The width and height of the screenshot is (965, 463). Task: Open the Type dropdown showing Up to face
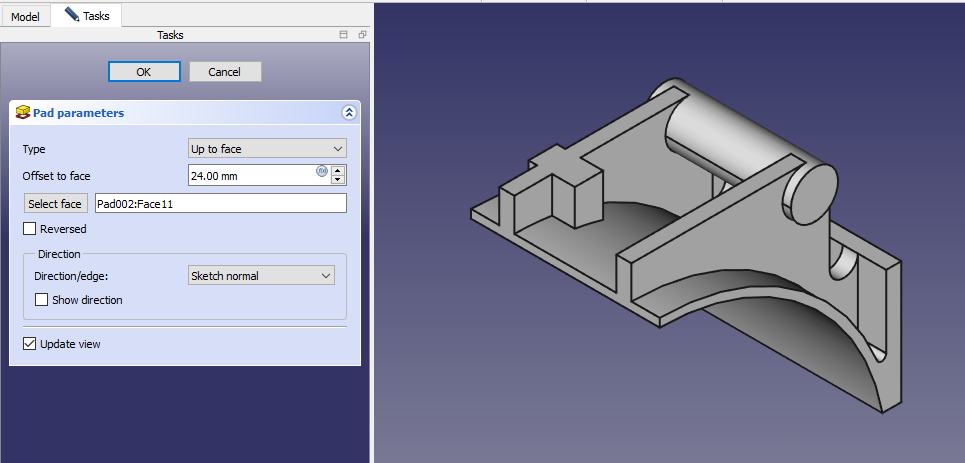pos(267,149)
